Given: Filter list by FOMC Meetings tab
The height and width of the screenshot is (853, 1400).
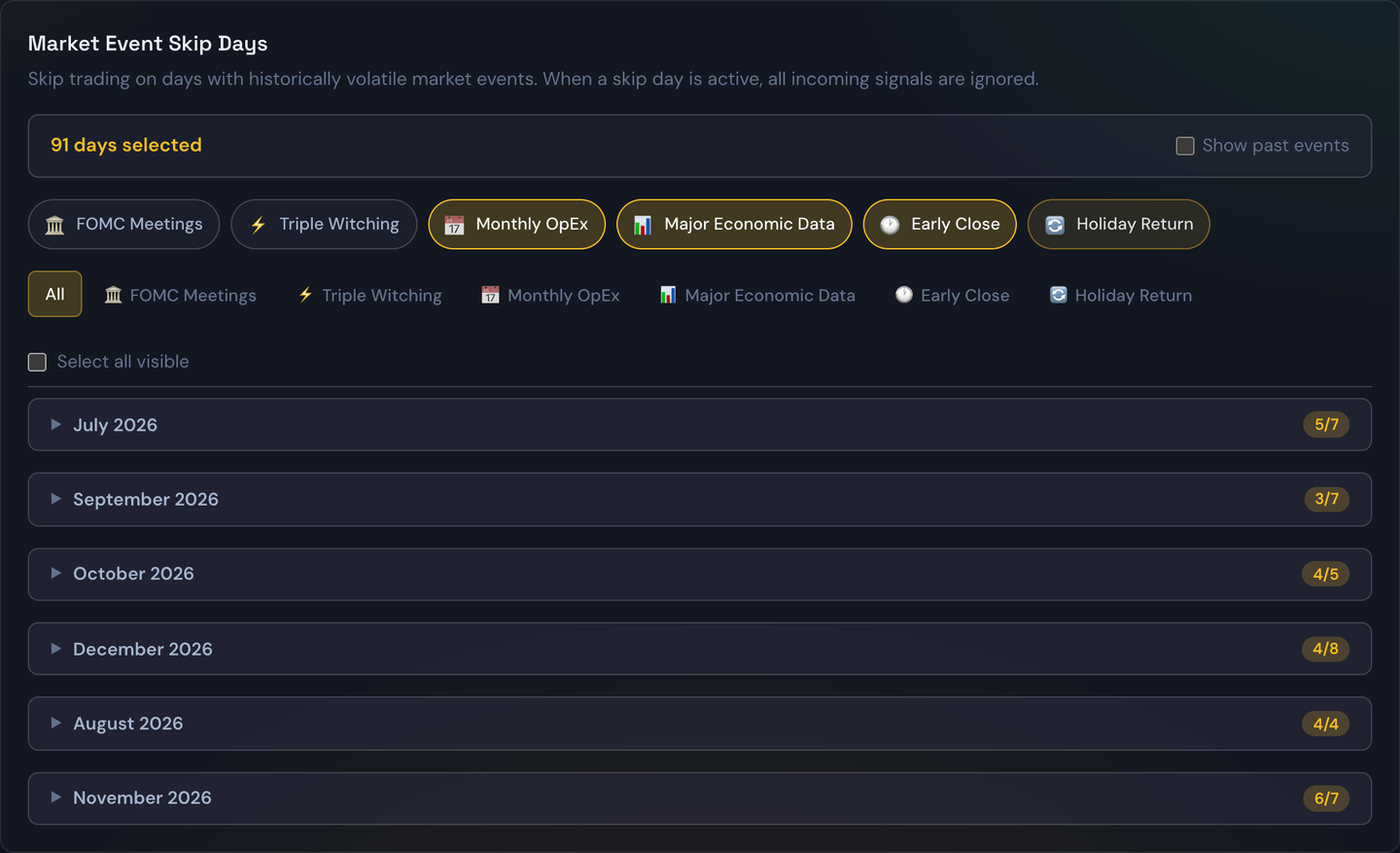Looking at the screenshot, I should tap(181, 295).
